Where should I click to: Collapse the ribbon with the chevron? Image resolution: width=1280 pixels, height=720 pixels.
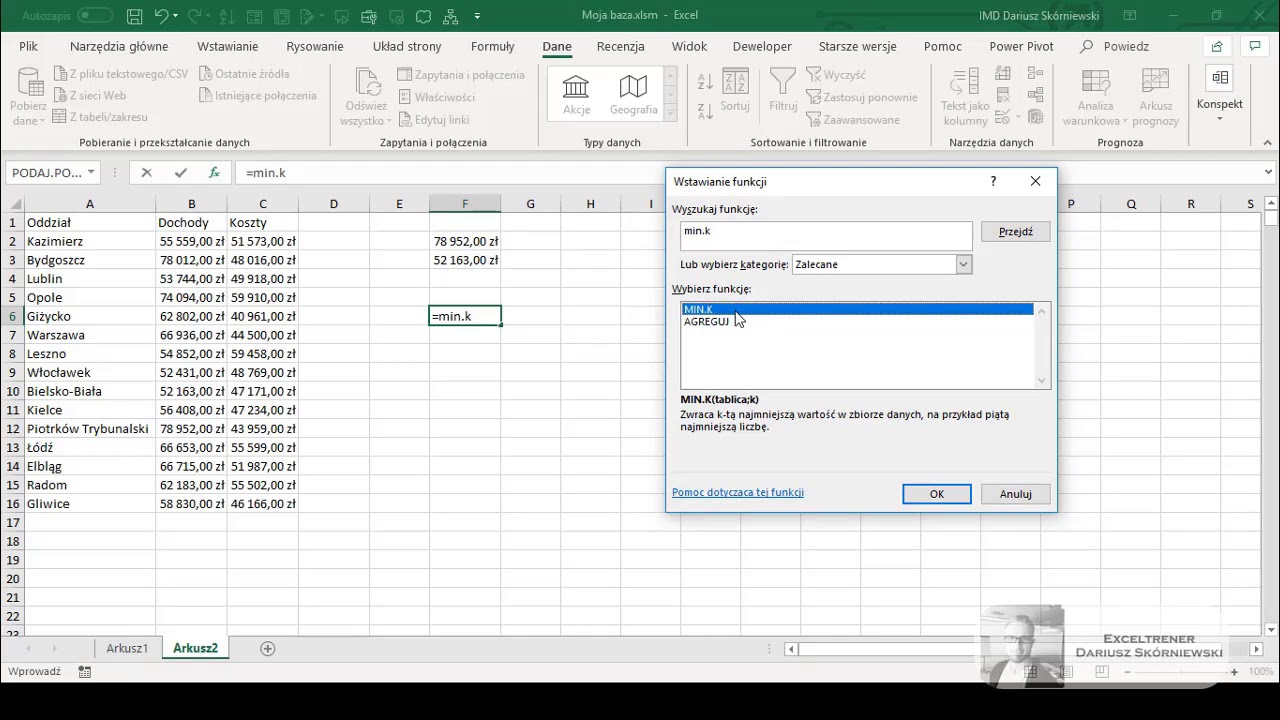click(x=1266, y=143)
